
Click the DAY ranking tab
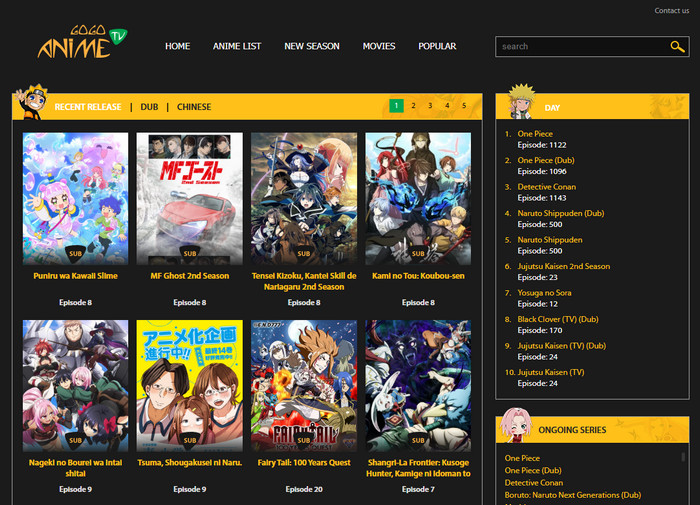pos(552,108)
